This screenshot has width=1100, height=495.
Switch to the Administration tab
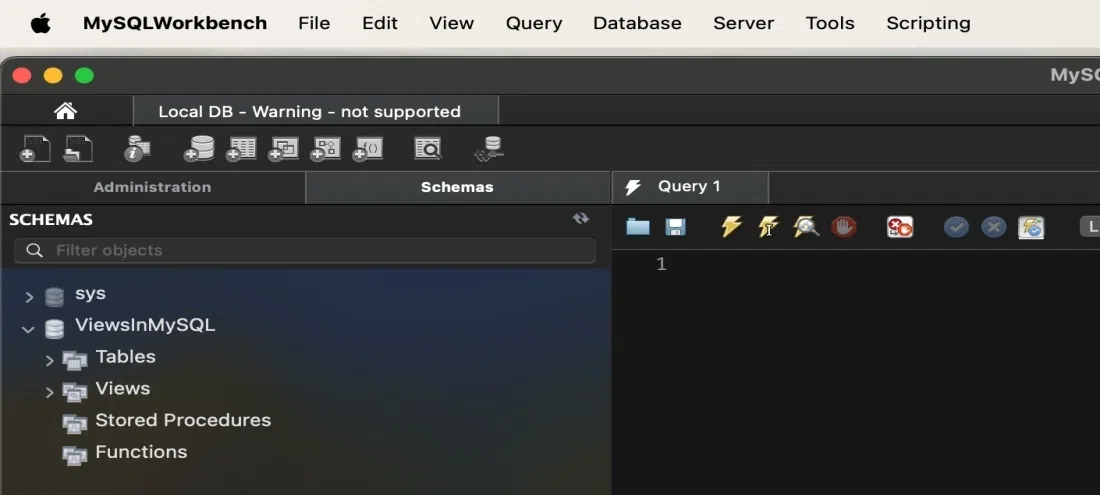click(x=152, y=187)
